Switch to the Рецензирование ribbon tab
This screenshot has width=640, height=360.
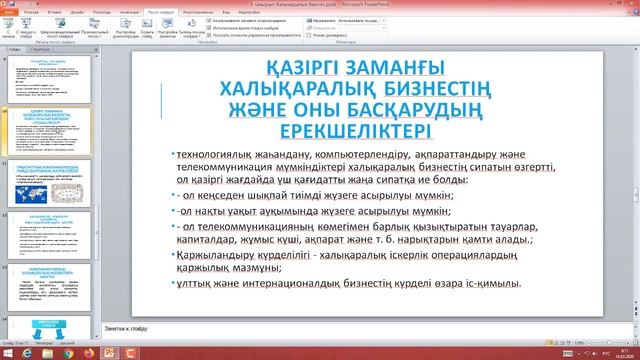point(198,12)
